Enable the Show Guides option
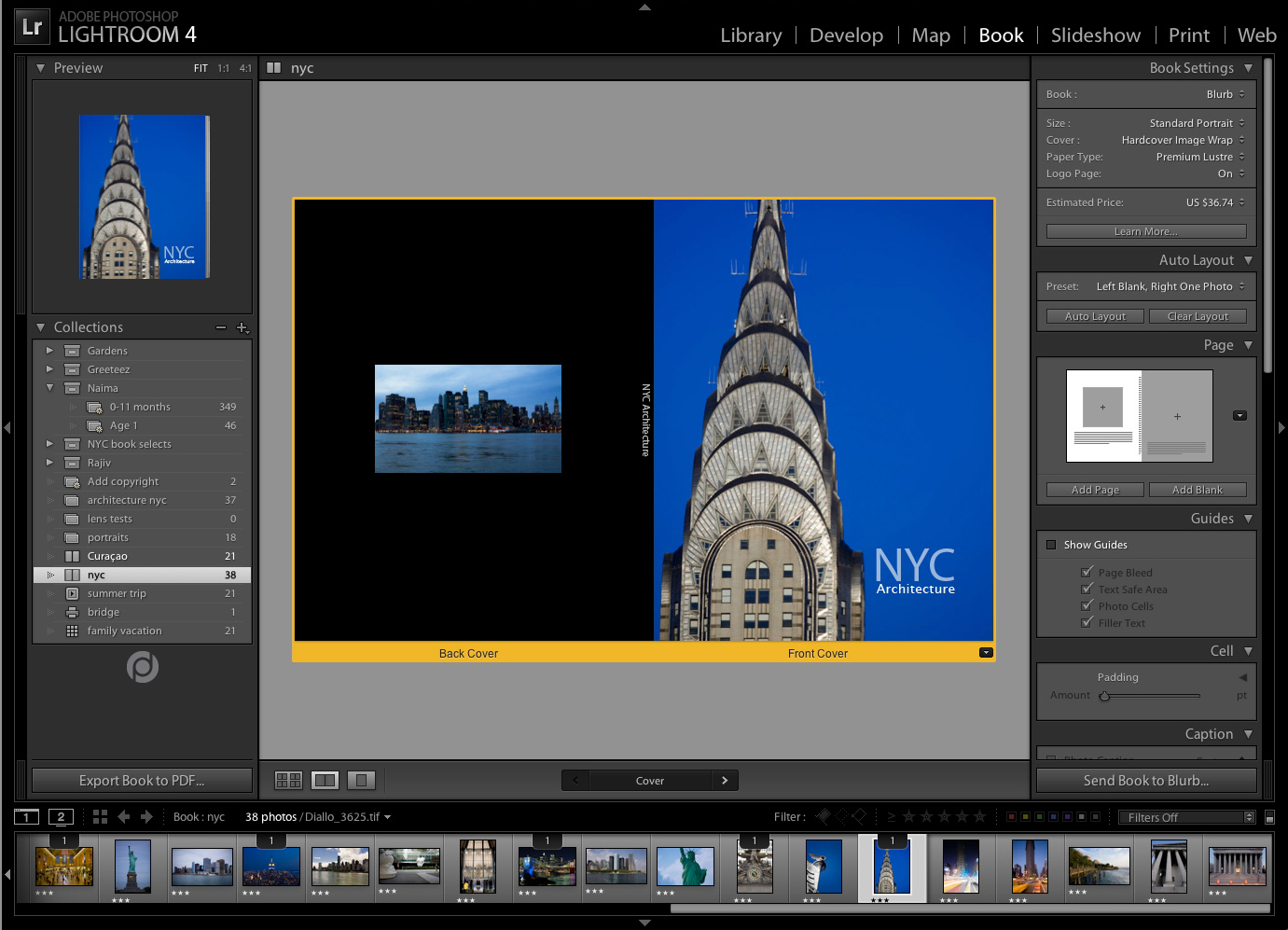The width and height of the screenshot is (1288, 930). pos(1053,545)
